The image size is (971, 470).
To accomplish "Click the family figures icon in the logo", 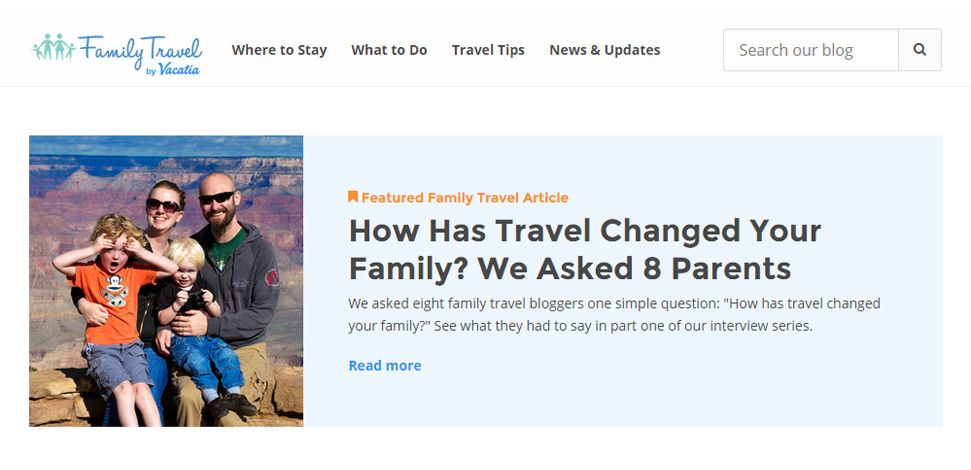I will pyautogui.click(x=54, y=47).
